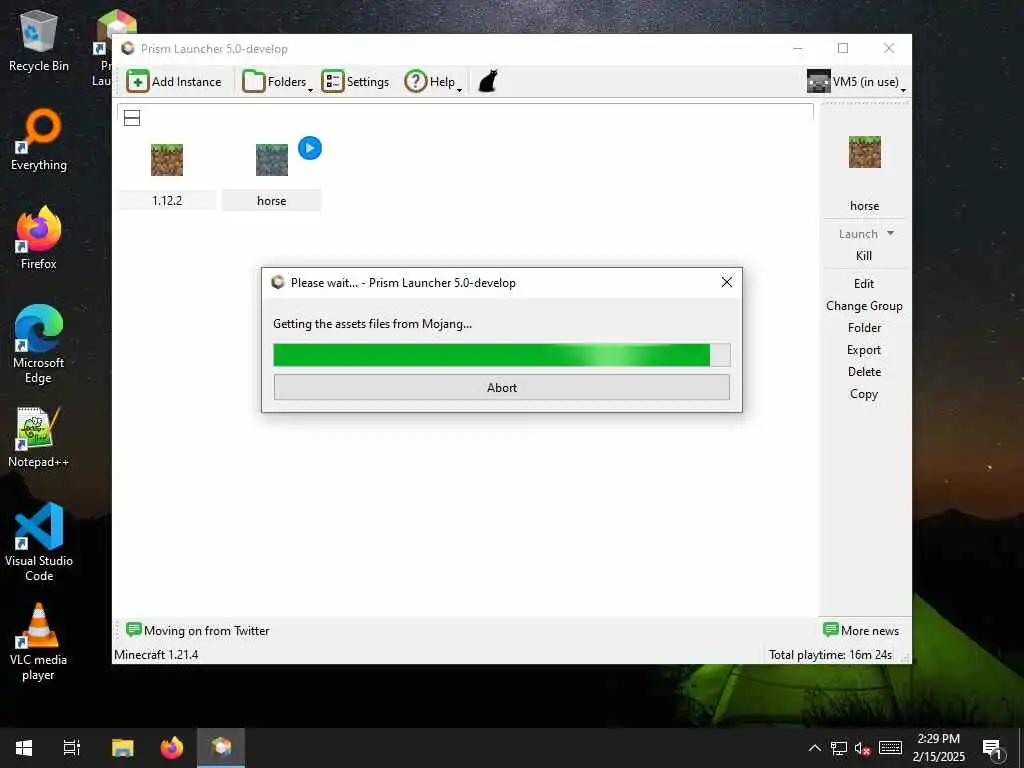Viewport: 1024px width, 768px height.
Task: Select the horse instance icon
Action: click(272, 160)
